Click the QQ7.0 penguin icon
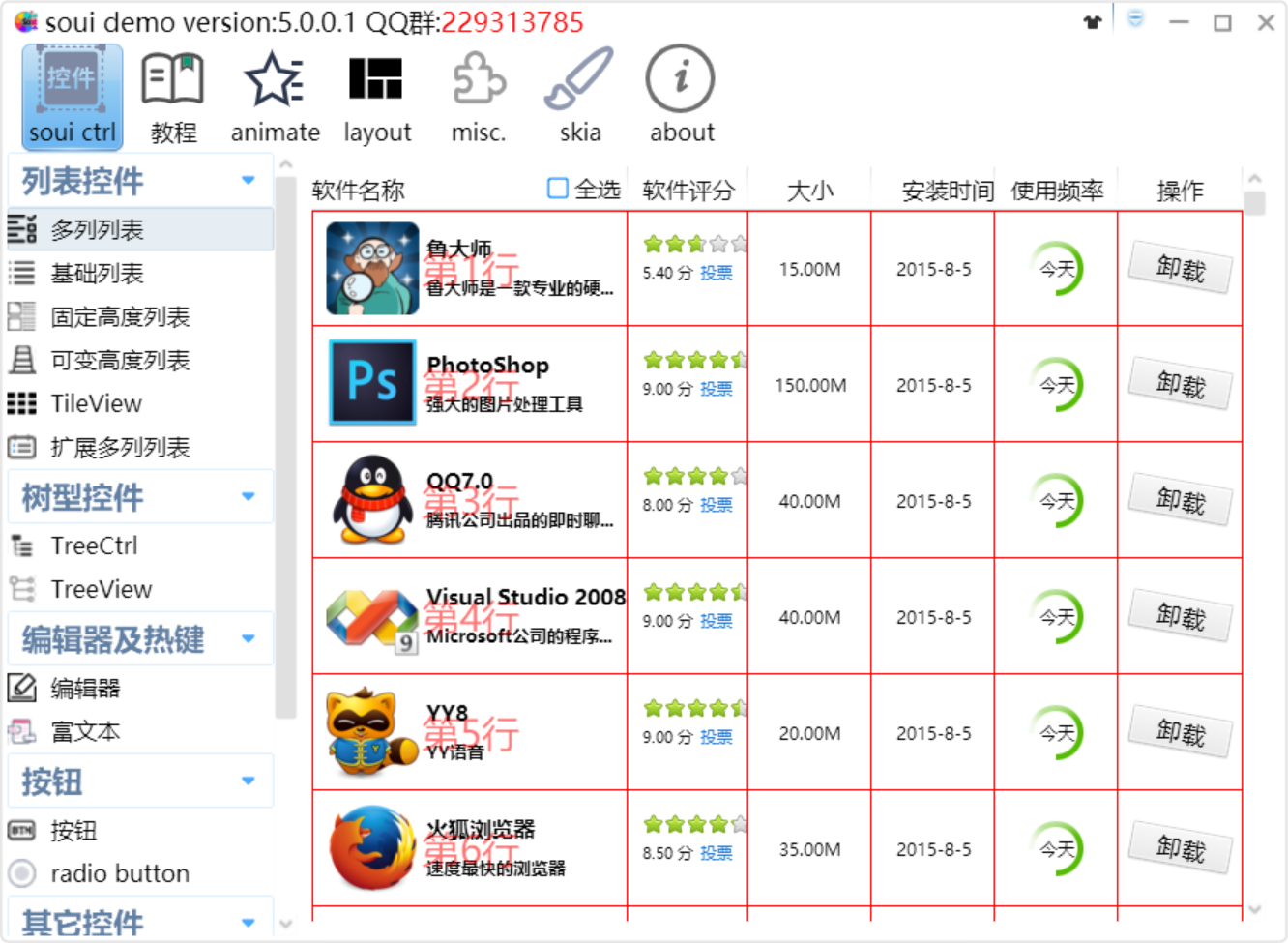1288x943 pixels. (372, 500)
